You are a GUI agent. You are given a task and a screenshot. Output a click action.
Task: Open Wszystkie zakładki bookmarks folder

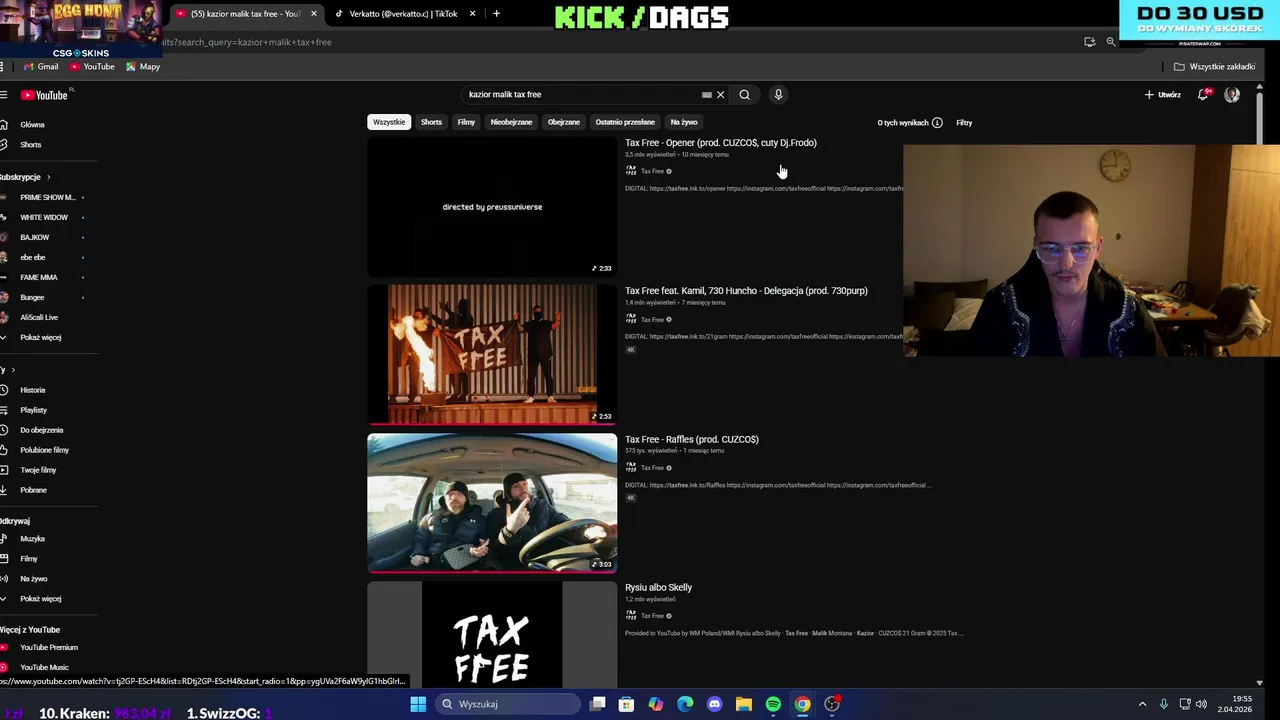1215,67
